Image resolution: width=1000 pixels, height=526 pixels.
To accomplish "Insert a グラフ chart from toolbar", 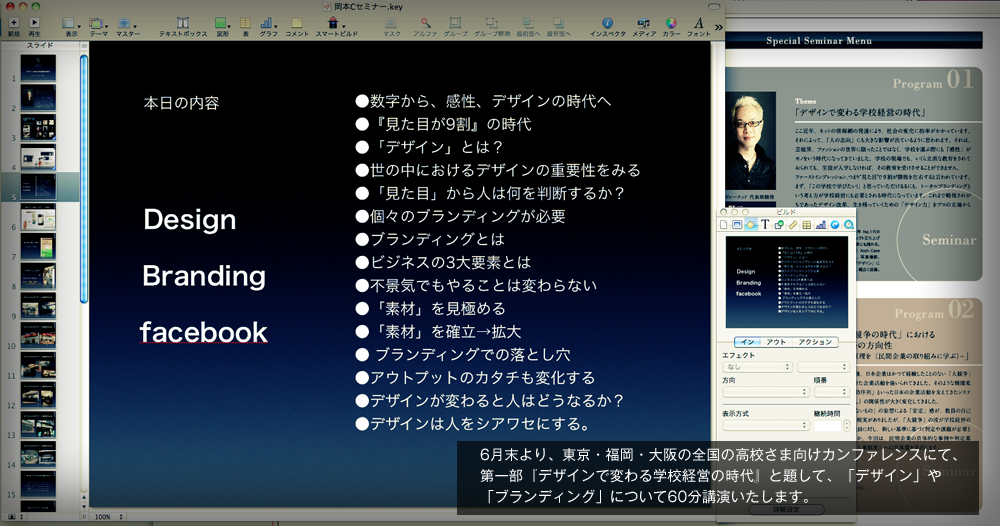I will (x=268, y=26).
